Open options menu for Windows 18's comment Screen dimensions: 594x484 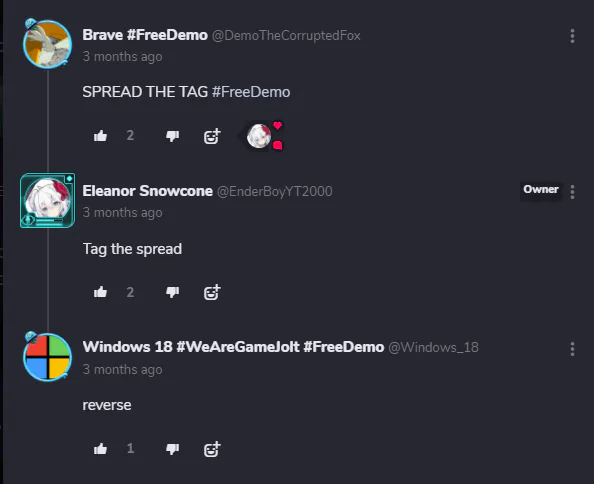coord(572,349)
